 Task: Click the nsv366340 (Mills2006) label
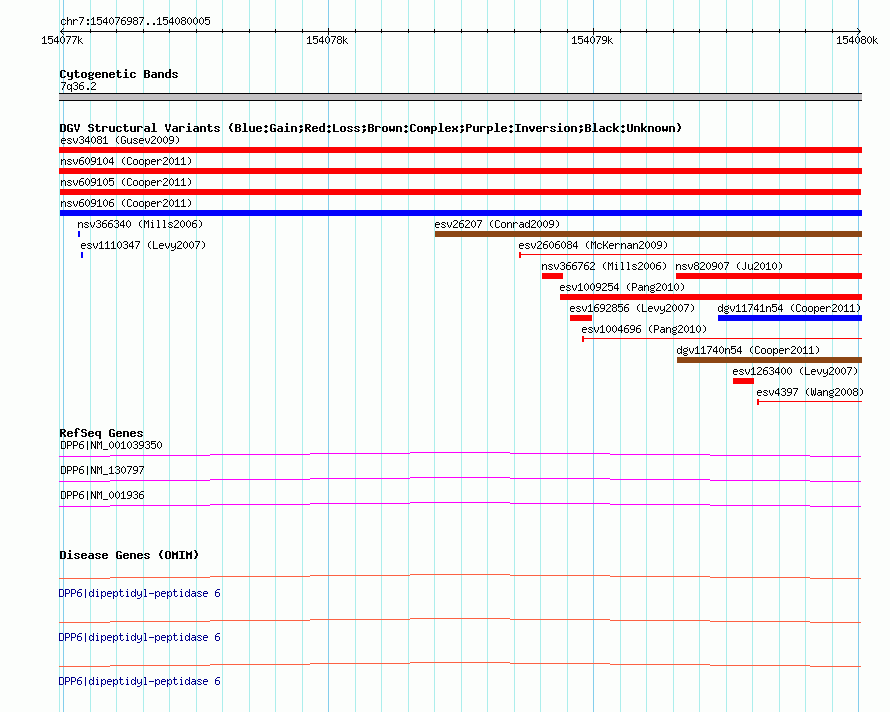(x=140, y=224)
